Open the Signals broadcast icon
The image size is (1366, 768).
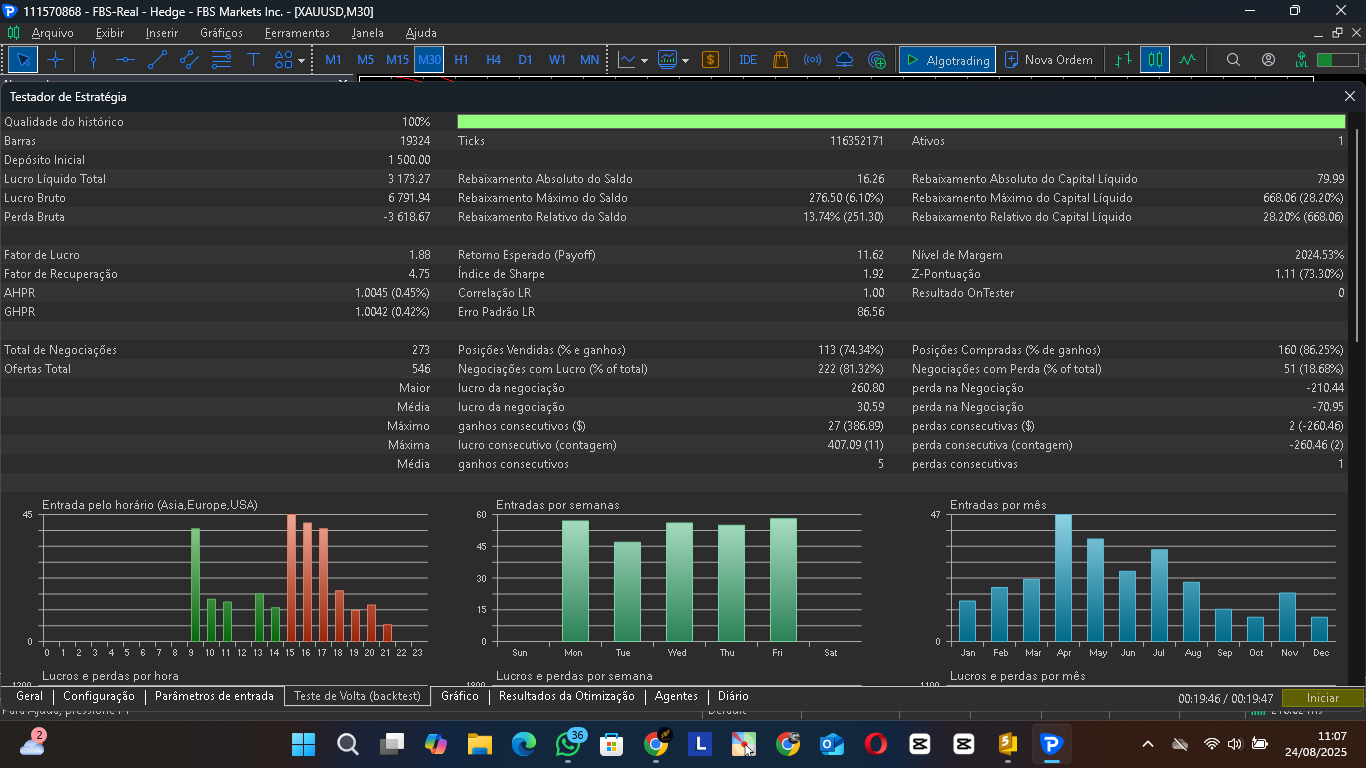[812, 60]
